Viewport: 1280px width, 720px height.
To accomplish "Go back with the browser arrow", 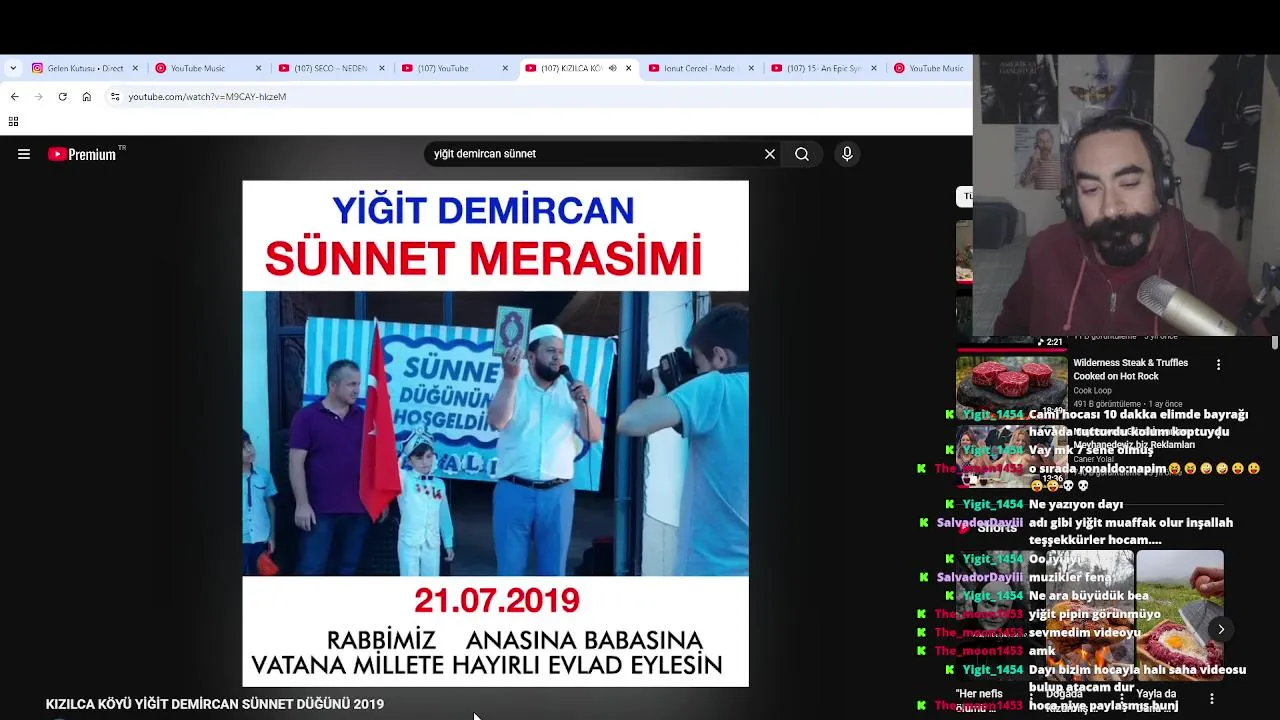I will click(x=14, y=97).
